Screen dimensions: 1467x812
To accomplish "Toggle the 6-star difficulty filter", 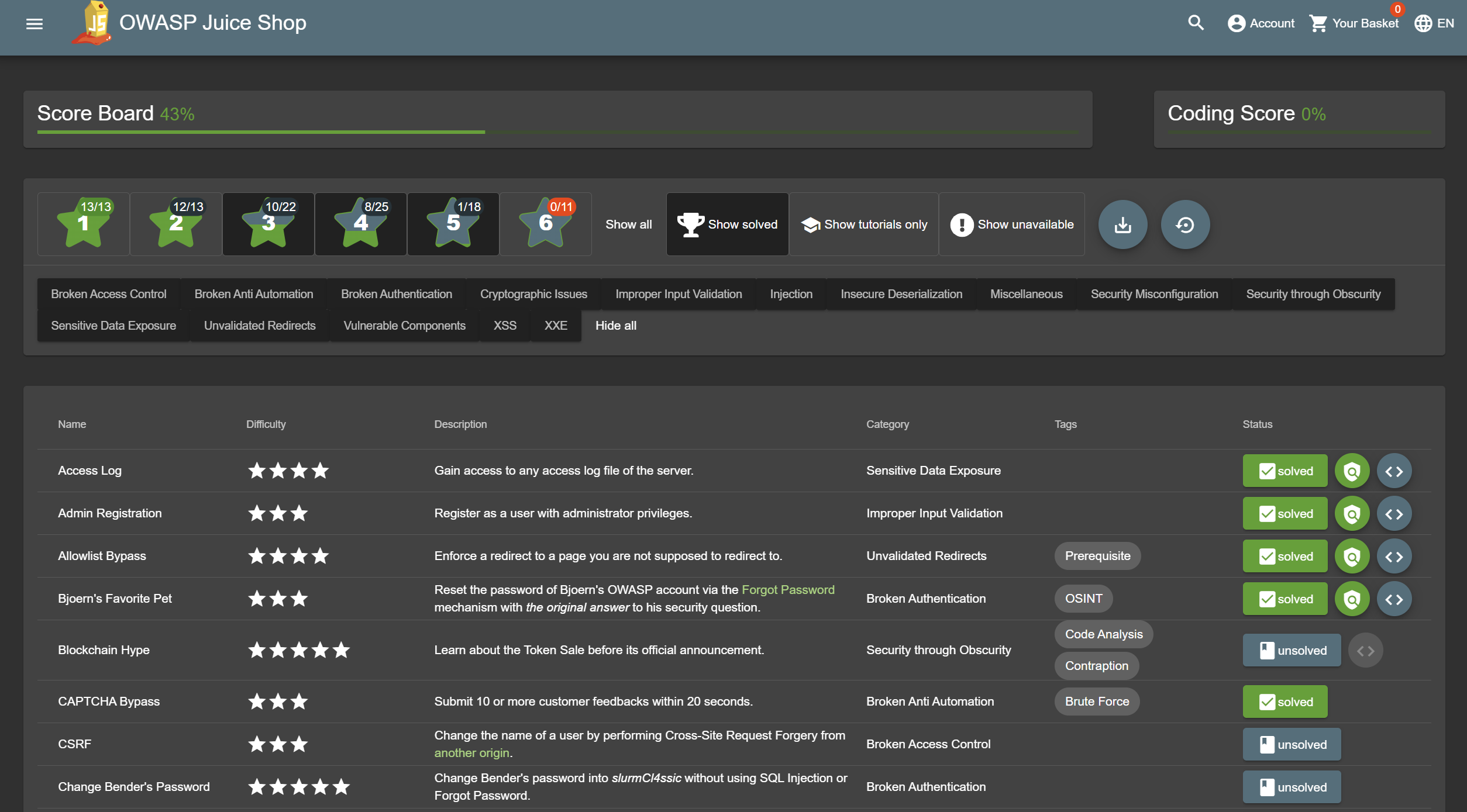I will pos(546,224).
